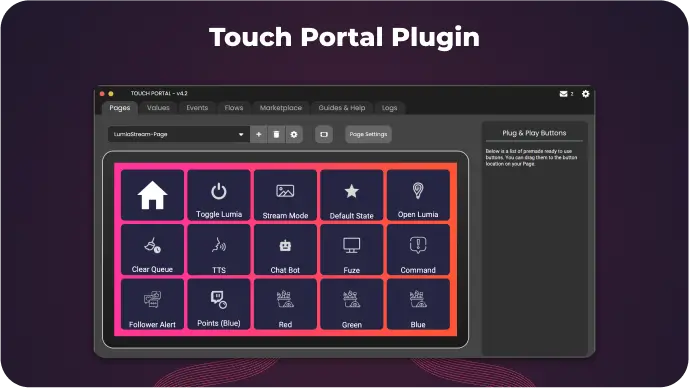Image resolution: width=689 pixels, height=388 pixels.
Task: Click the Fuze monitor tile
Action: click(352, 250)
